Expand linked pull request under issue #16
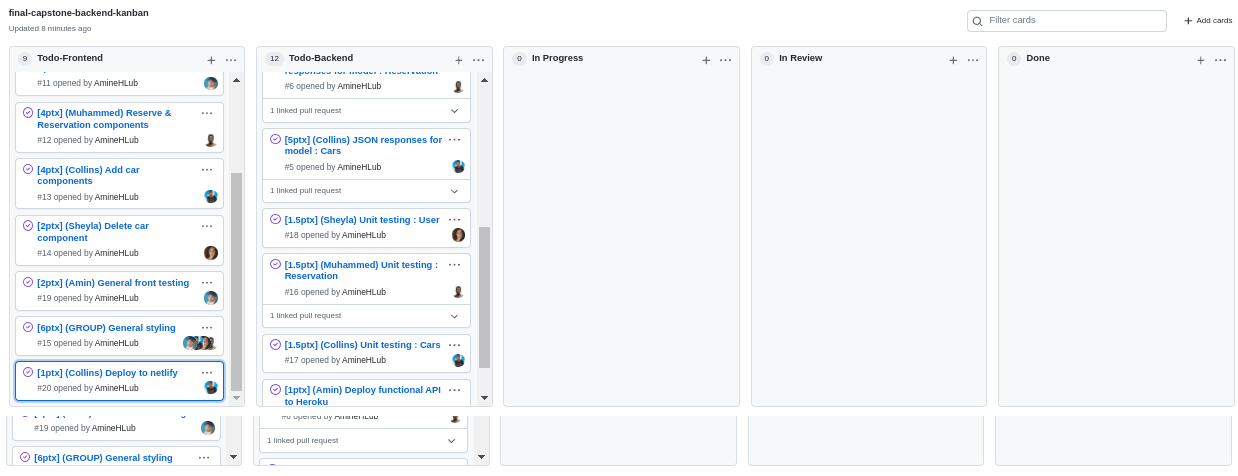The width and height of the screenshot is (1238, 476). [x=454, y=316]
